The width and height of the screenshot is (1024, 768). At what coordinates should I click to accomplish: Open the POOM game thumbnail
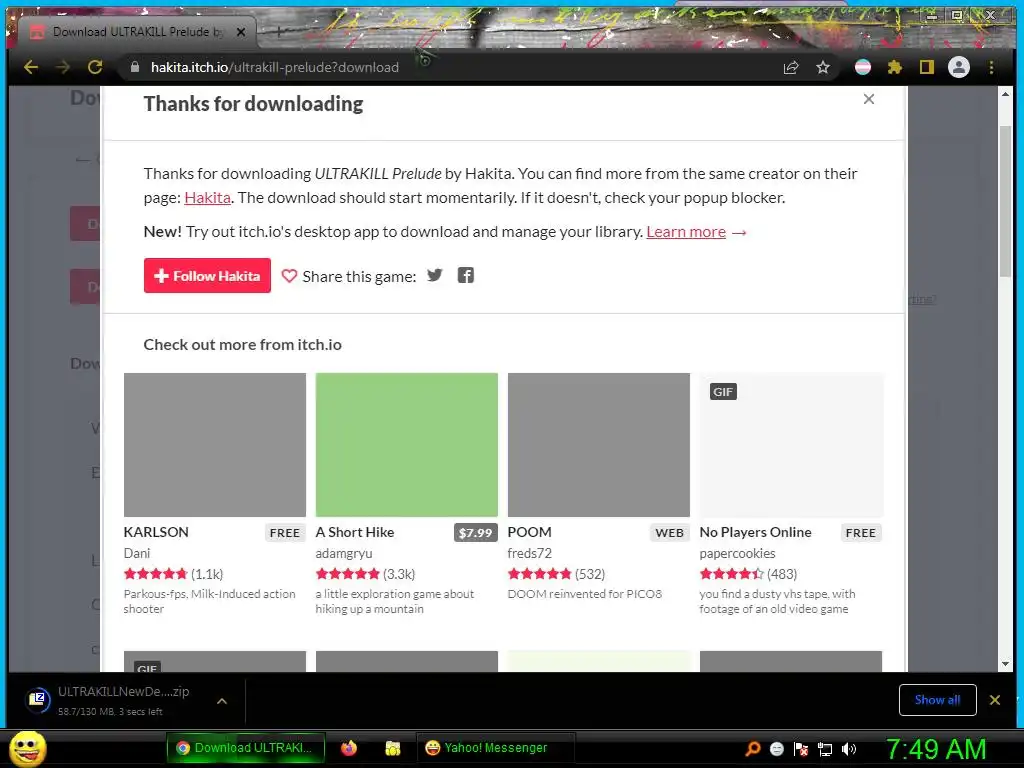[598, 445]
